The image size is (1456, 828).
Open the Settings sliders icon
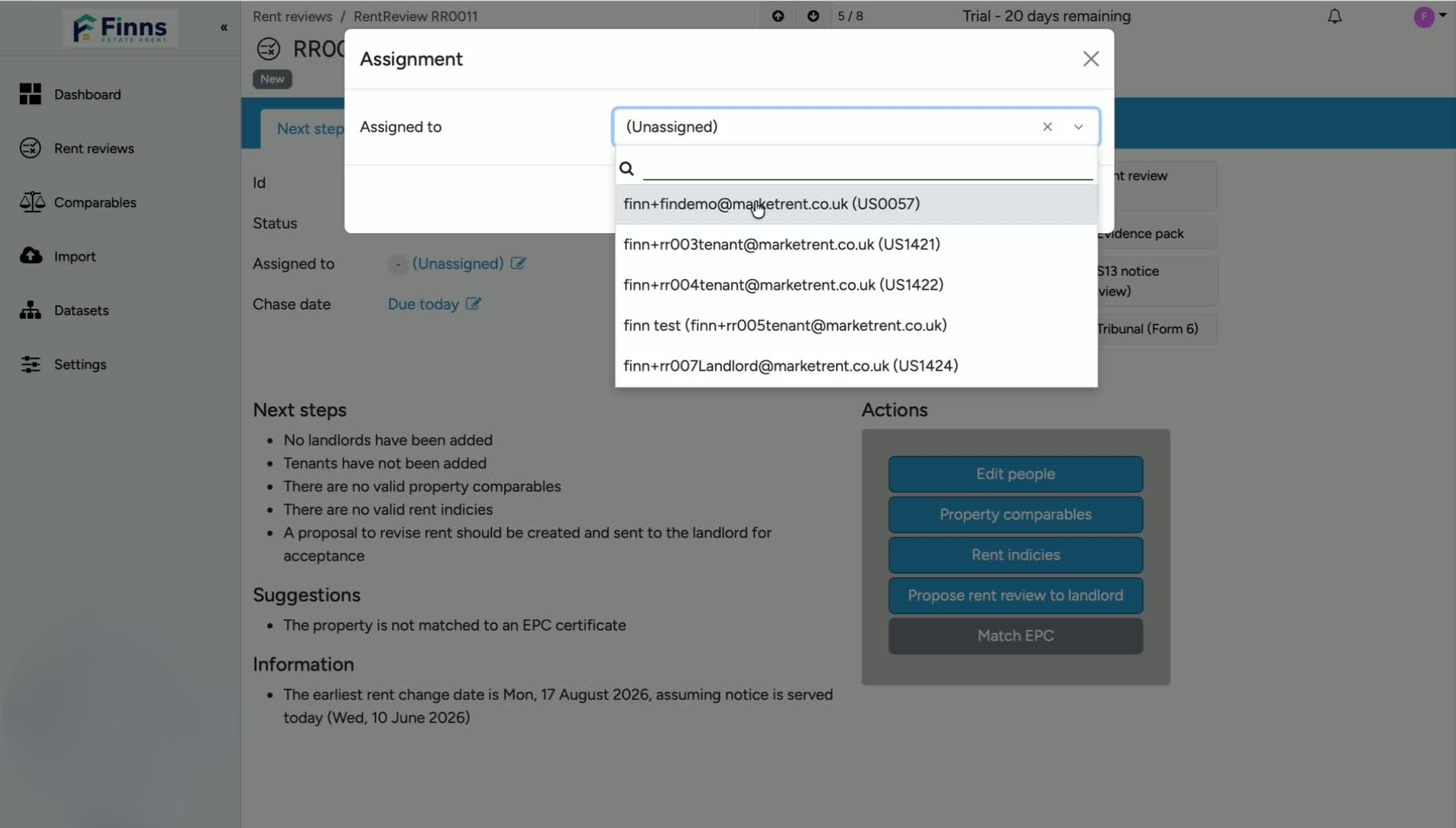[x=31, y=364]
